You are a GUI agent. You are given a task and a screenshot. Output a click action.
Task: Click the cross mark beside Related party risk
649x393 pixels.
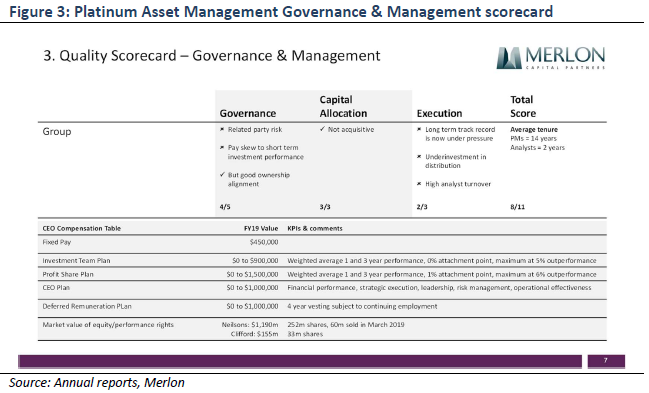pos(222,130)
